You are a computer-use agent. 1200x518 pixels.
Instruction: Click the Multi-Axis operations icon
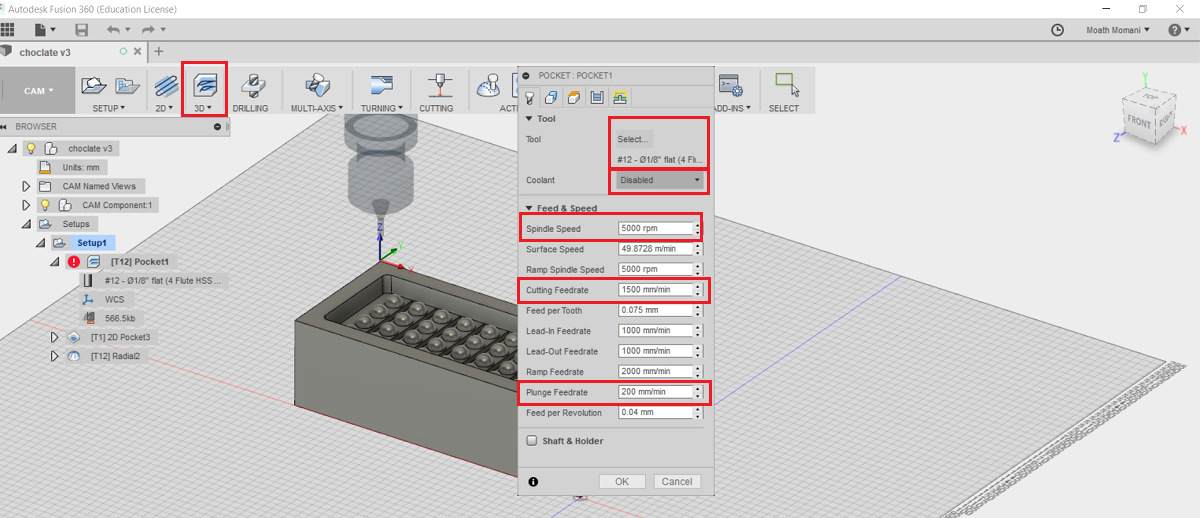point(317,85)
